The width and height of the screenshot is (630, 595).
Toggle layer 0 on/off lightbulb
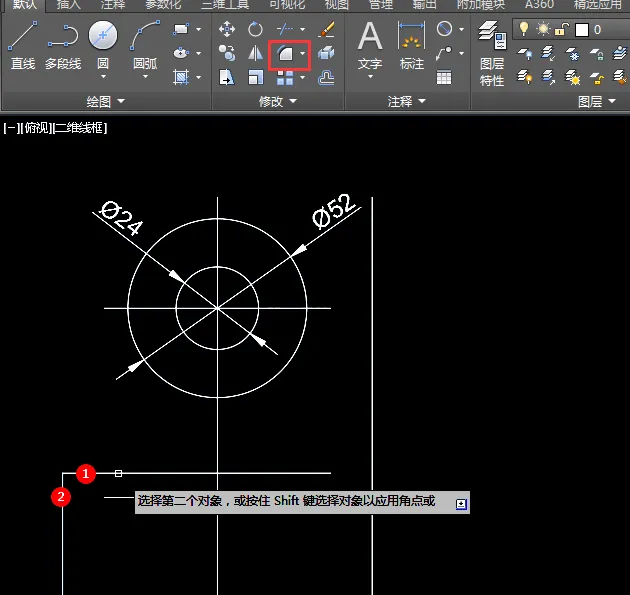[x=524, y=29]
